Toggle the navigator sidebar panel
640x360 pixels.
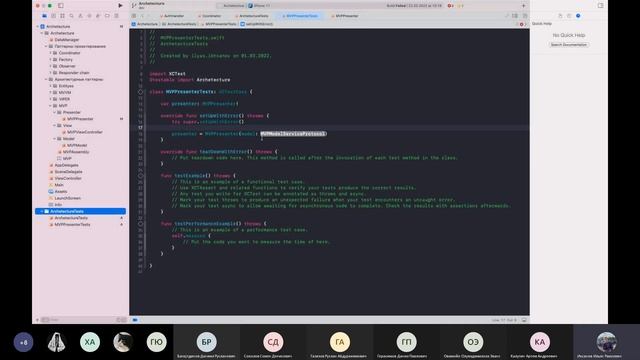click(61, 6)
